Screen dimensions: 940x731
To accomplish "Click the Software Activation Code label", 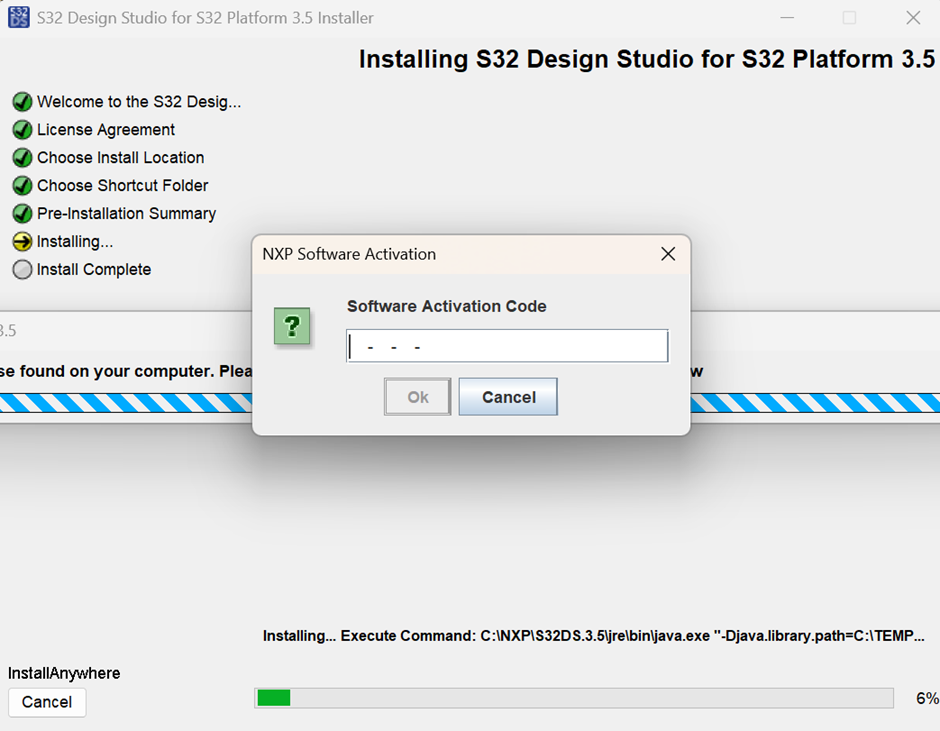I will pyautogui.click(x=447, y=306).
